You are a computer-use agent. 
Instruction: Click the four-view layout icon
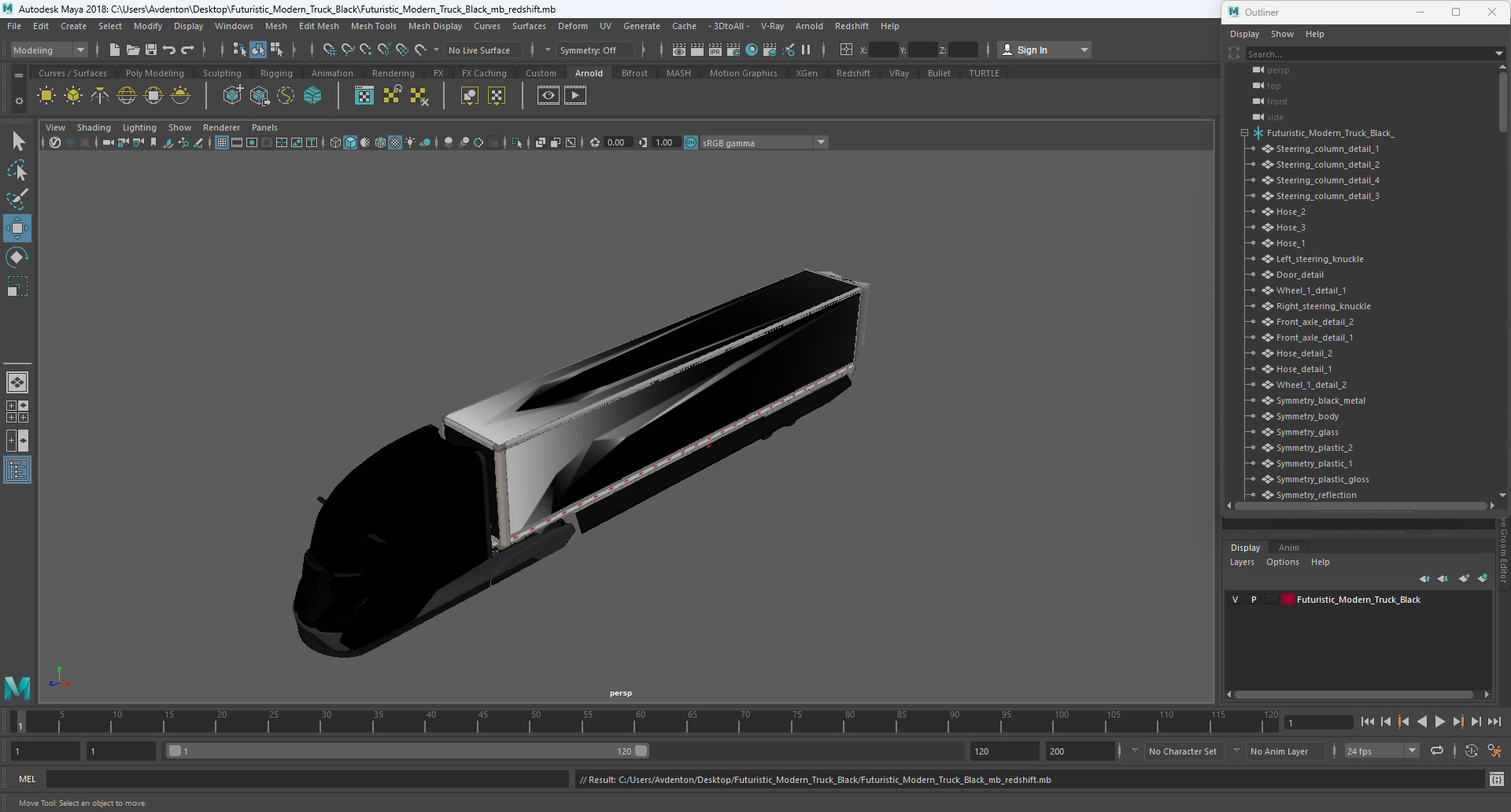pos(17,412)
